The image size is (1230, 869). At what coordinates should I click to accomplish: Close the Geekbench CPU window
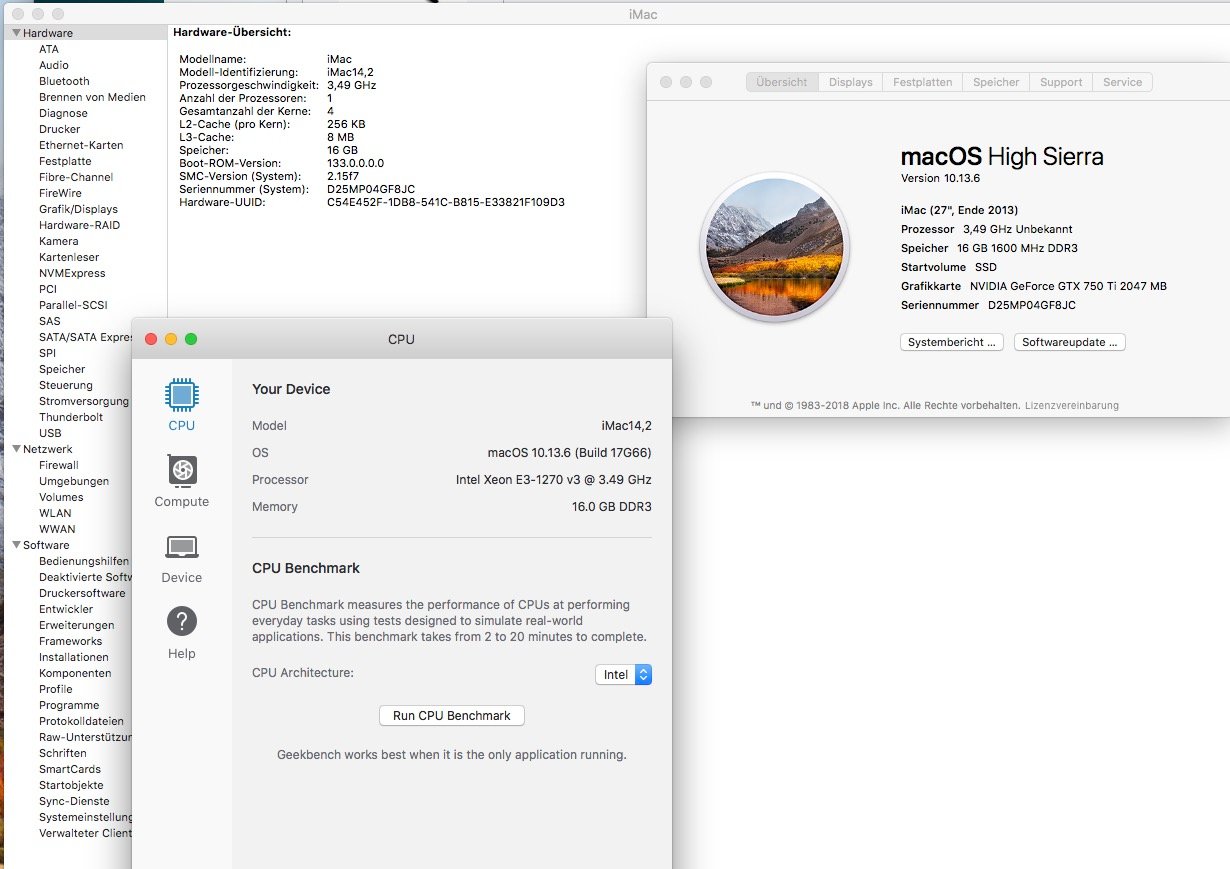pos(151,339)
